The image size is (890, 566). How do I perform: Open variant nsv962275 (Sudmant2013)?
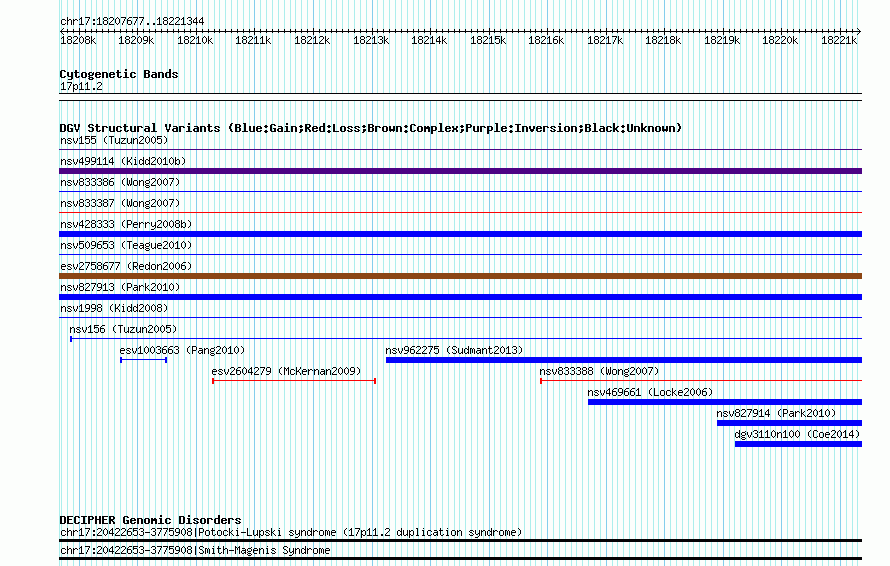click(454, 350)
